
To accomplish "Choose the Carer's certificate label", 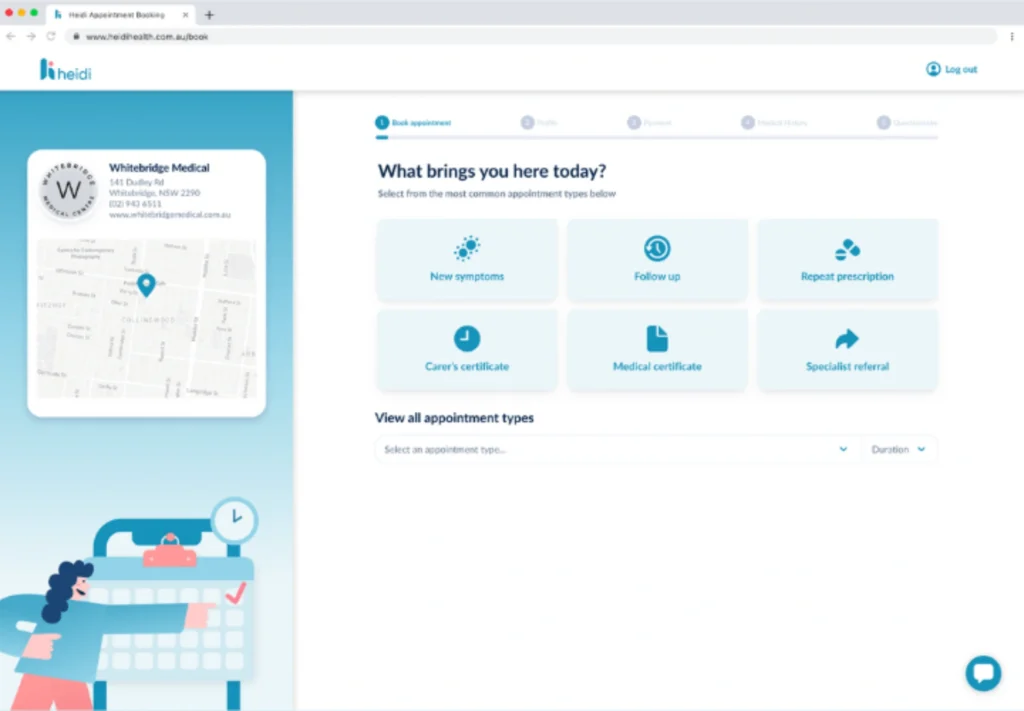I will coord(467,366).
